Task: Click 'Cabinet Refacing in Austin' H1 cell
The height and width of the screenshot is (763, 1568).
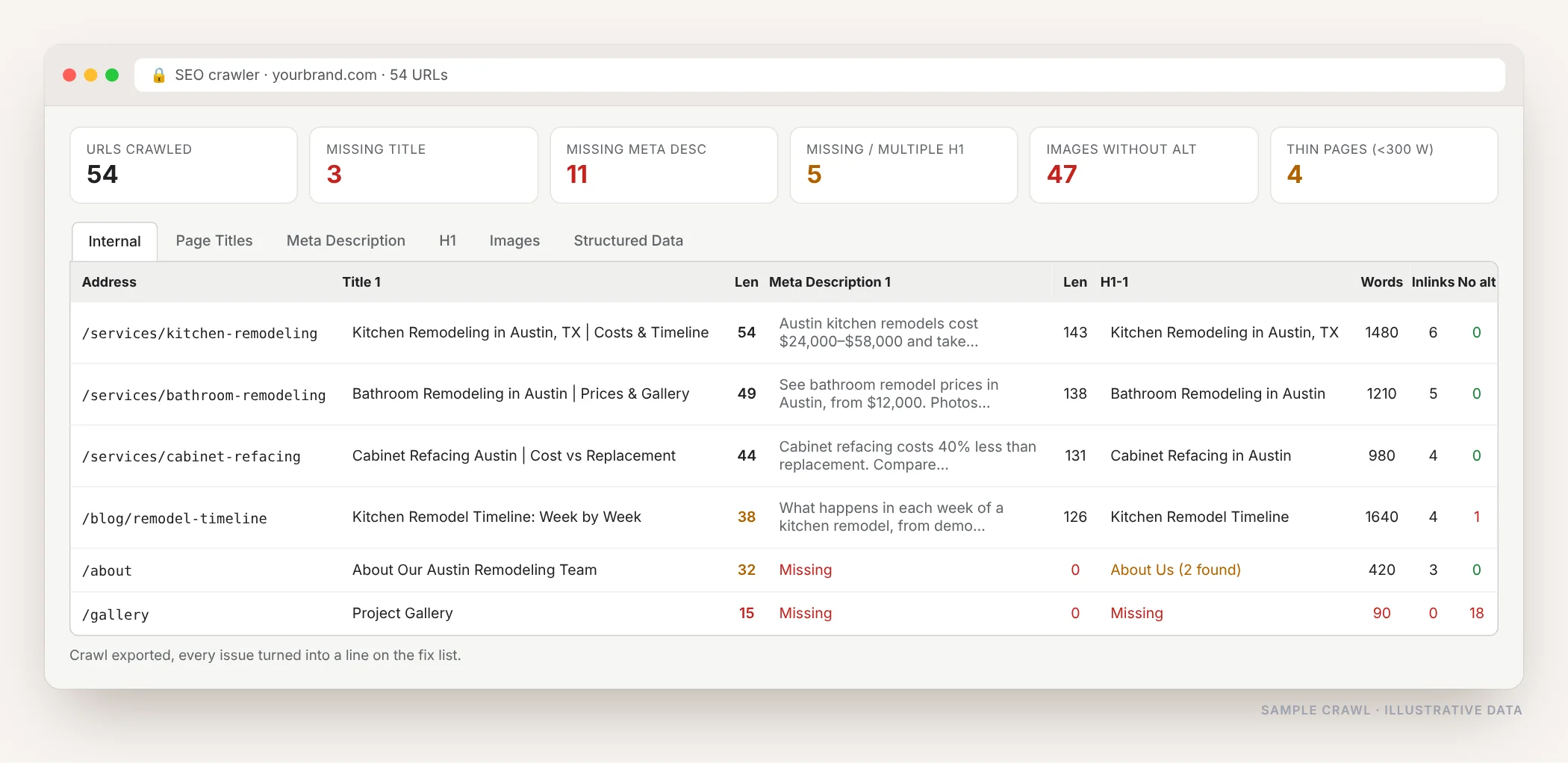Action: pyautogui.click(x=1200, y=455)
